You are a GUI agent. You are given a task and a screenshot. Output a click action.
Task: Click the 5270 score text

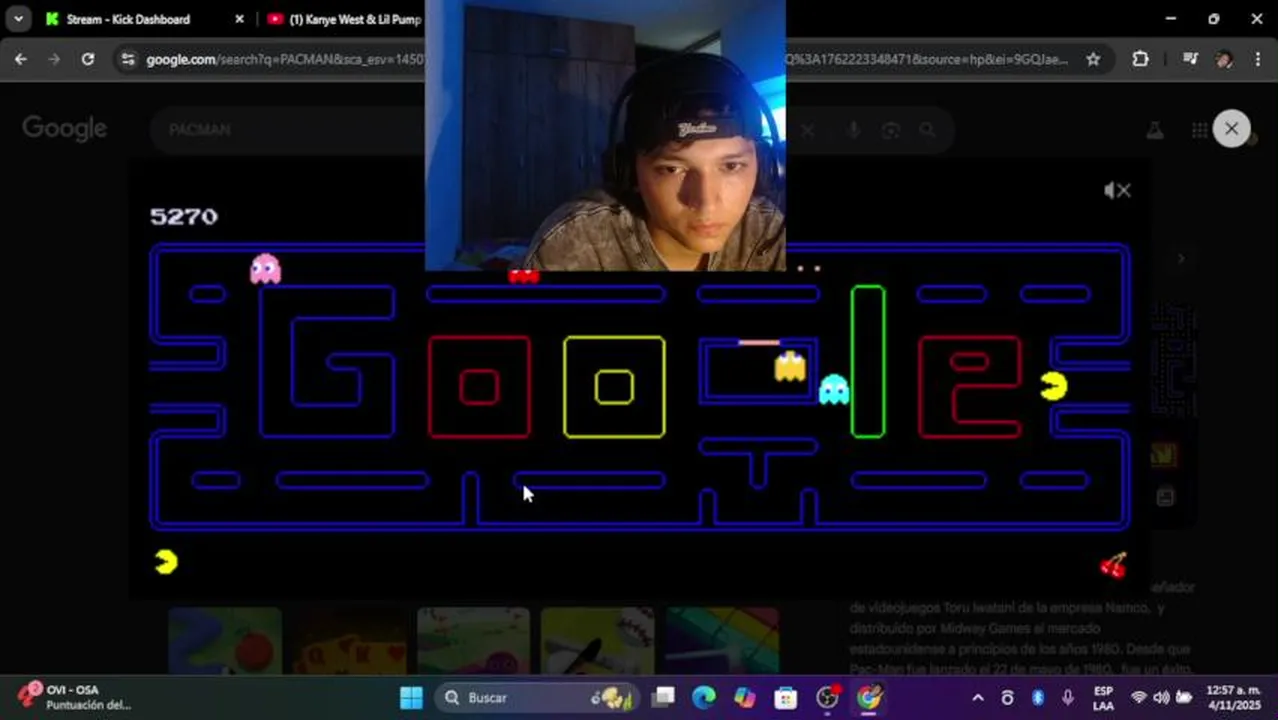(183, 216)
